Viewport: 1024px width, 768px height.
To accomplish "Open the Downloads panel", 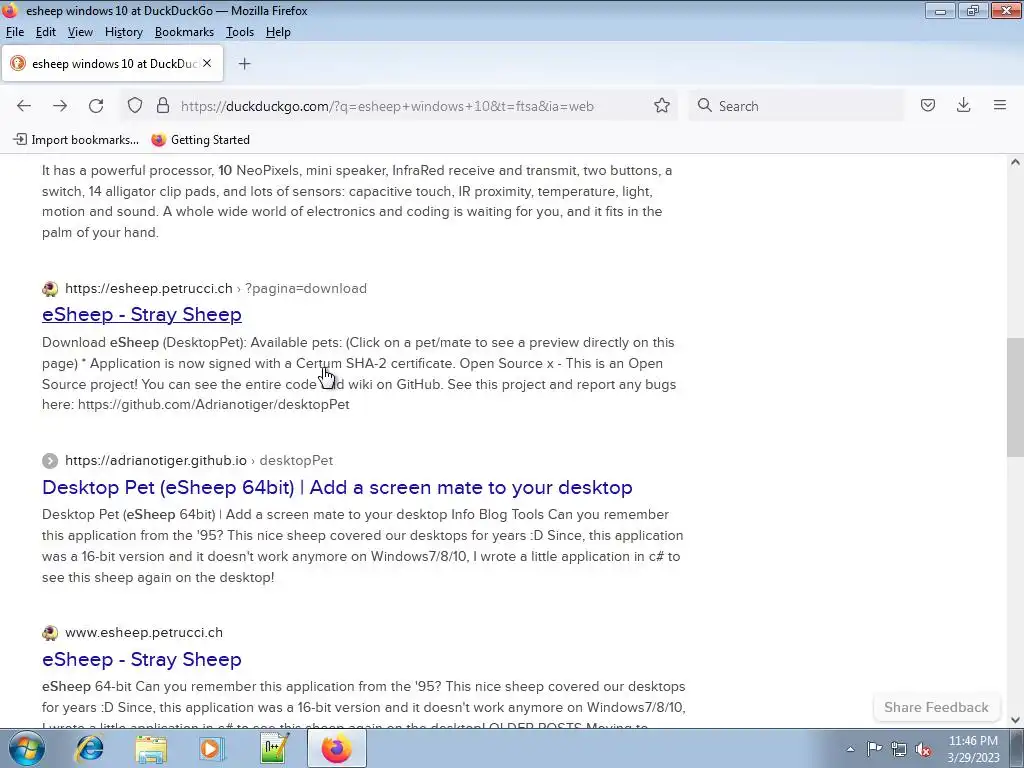I will (963, 105).
